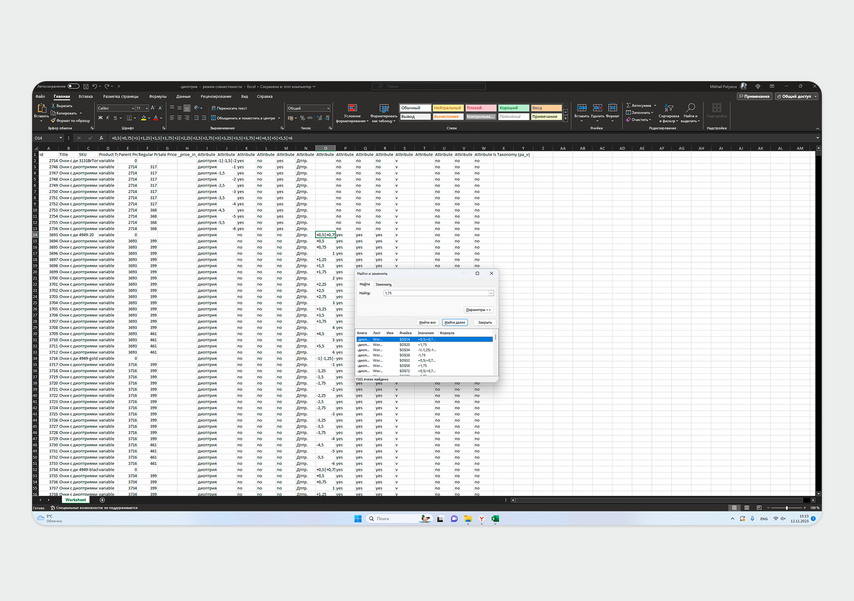The width and height of the screenshot is (854, 601).
Task: Toggle bold Ж formatting
Action: pyautogui.click(x=100, y=118)
